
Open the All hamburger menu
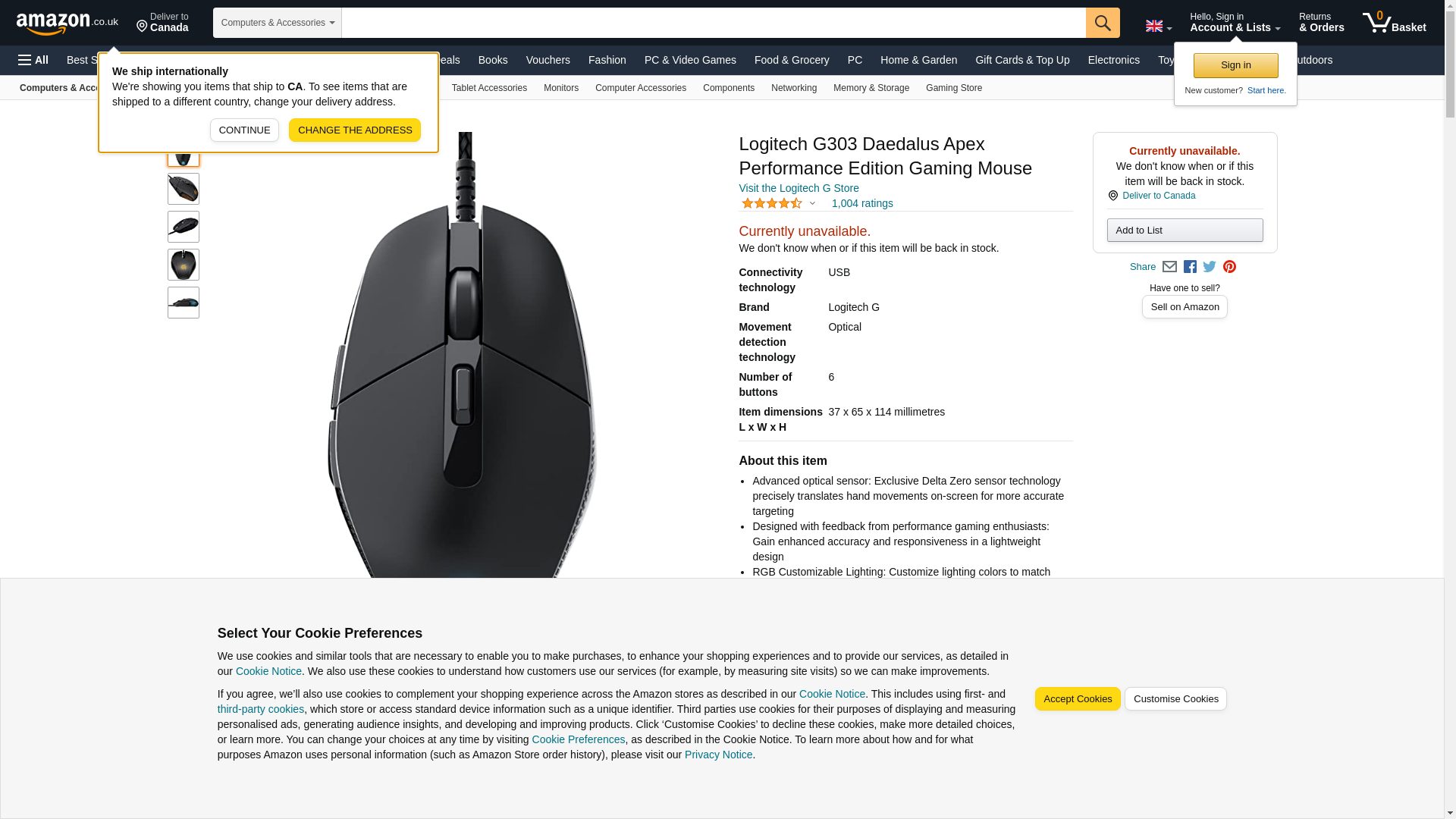click(33, 60)
